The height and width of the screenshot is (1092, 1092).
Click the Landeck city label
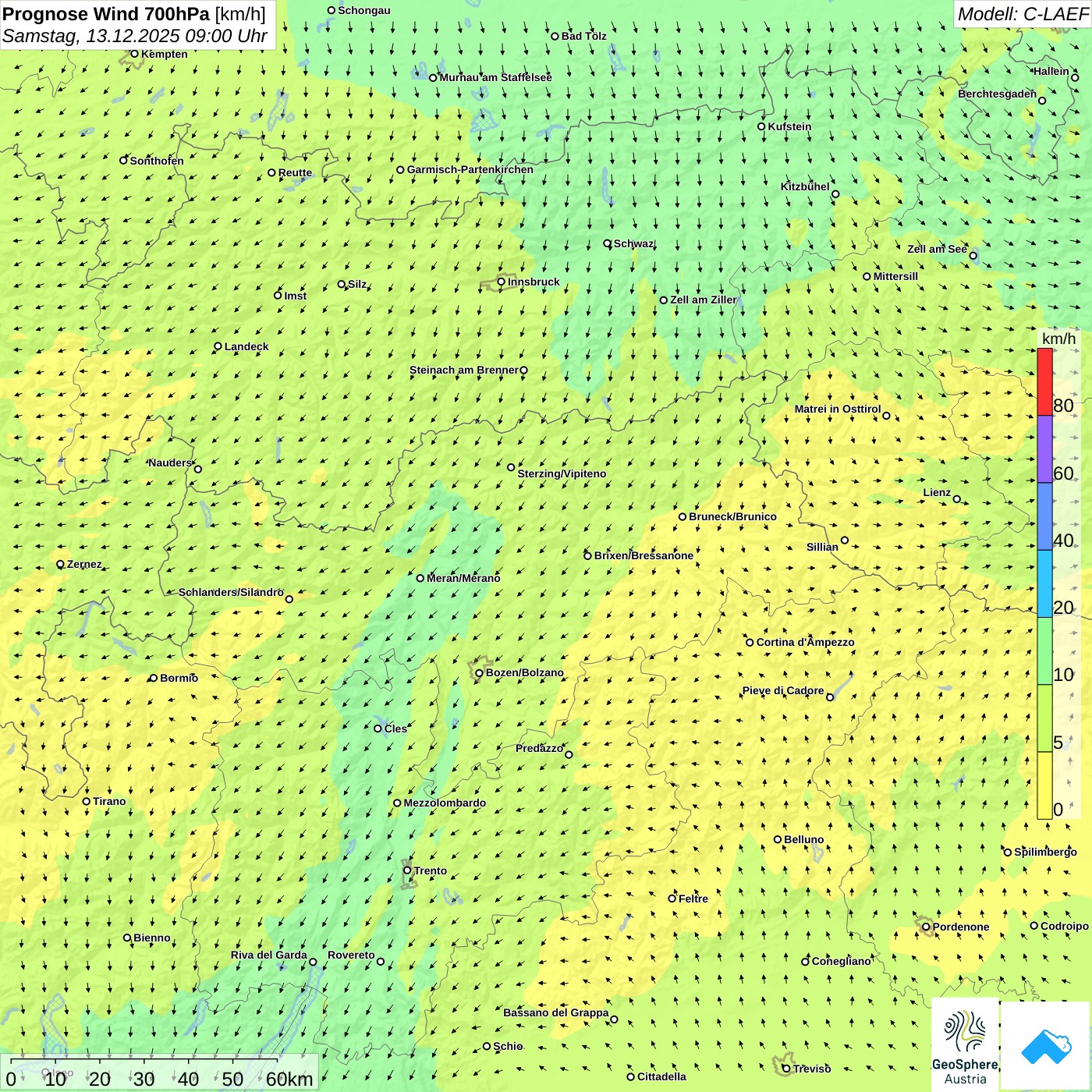pos(246,346)
